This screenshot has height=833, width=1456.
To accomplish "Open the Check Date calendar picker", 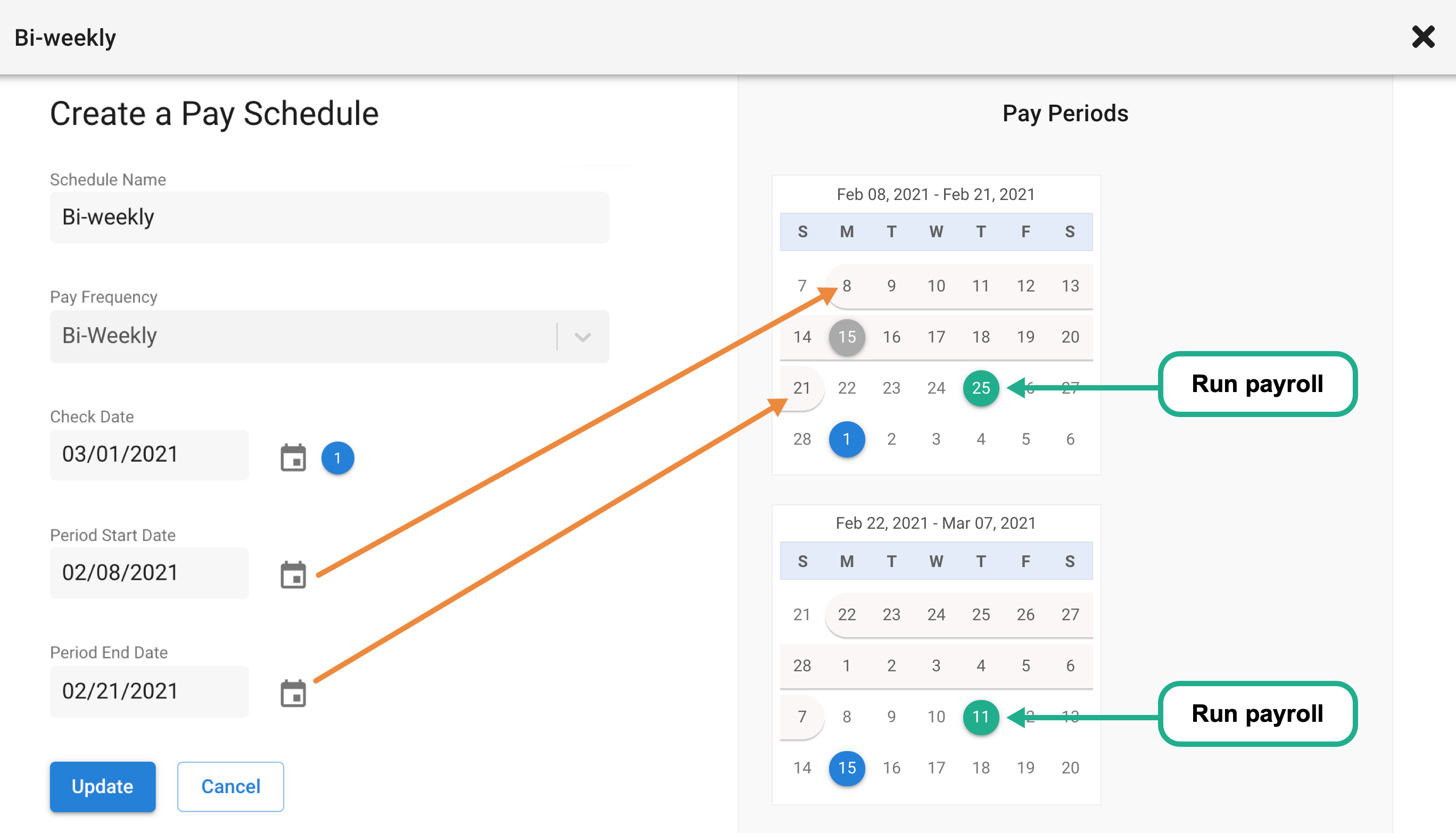I will (293, 457).
